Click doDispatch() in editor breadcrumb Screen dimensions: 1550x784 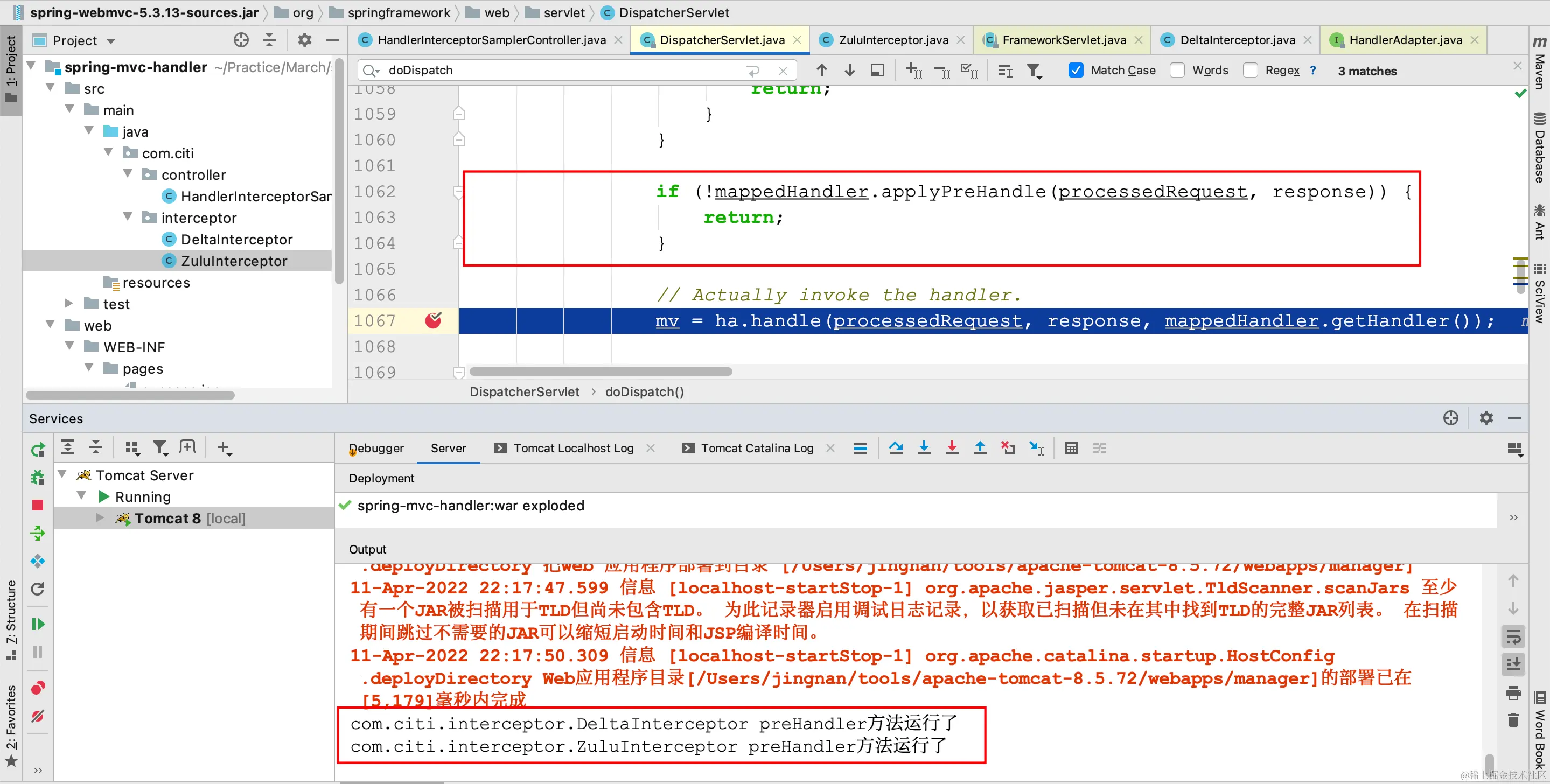click(644, 391)
